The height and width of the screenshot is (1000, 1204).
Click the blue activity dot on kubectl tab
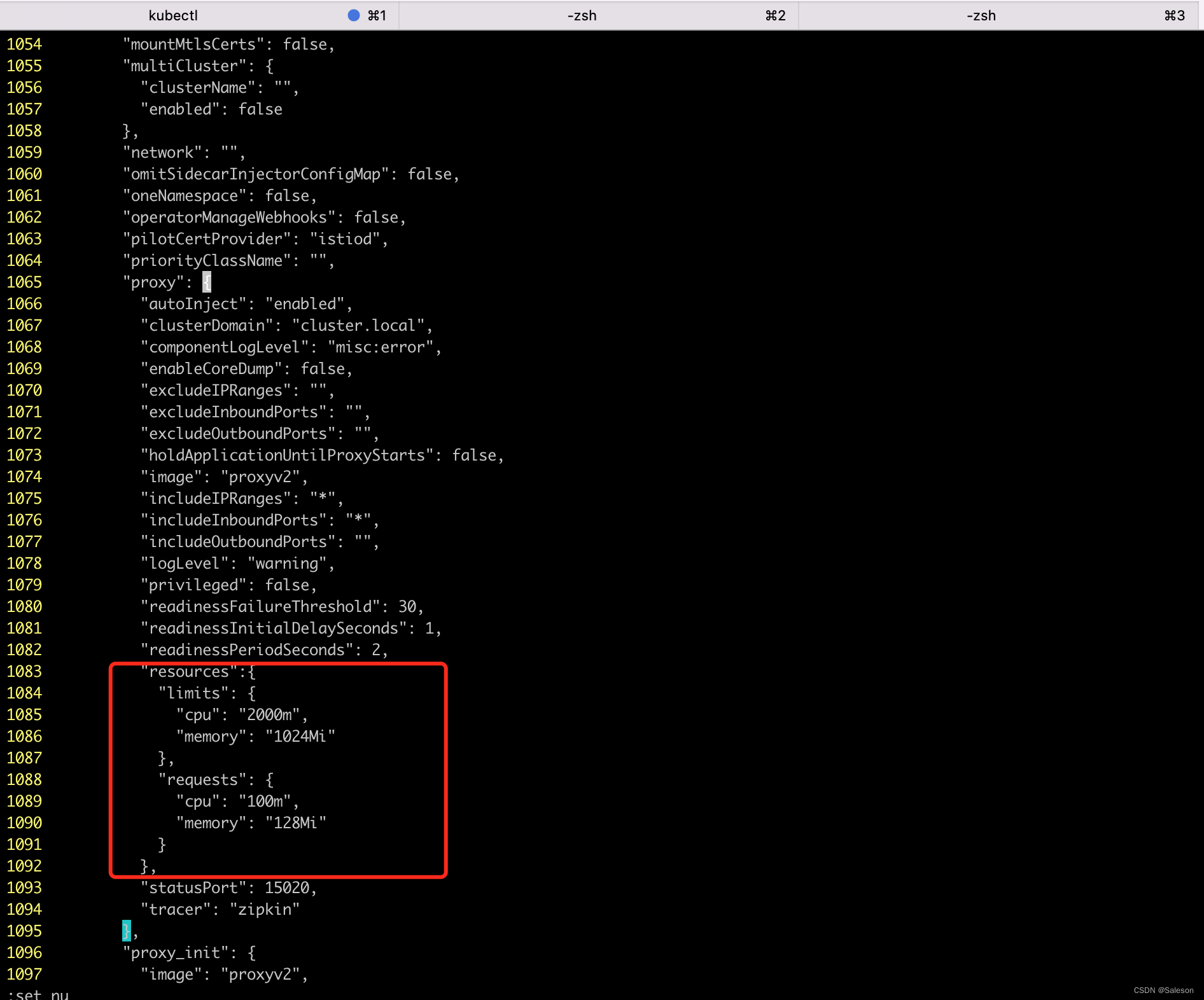click(354, 15)
